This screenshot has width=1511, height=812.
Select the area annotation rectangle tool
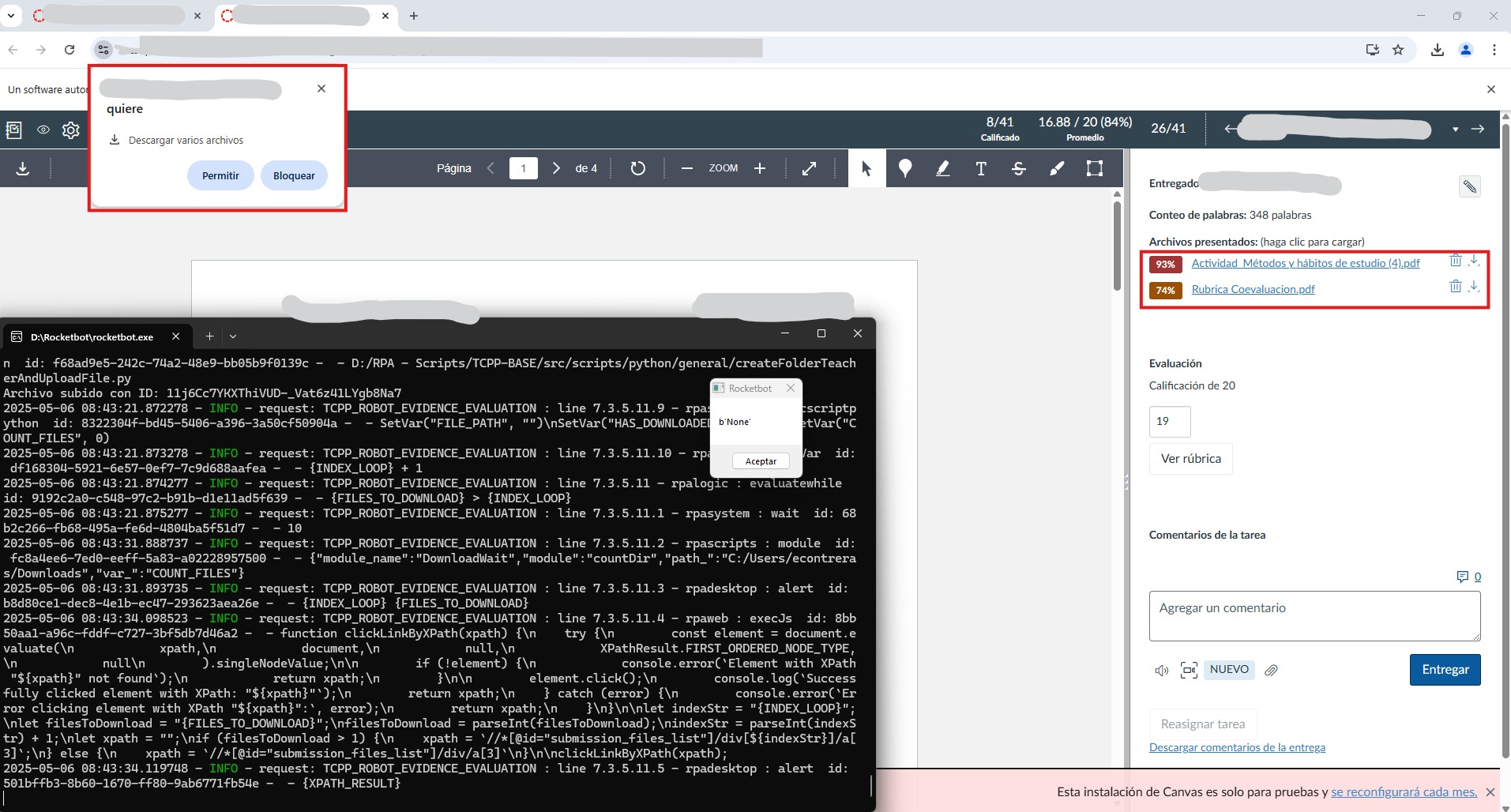click(x=1095, y=168)
